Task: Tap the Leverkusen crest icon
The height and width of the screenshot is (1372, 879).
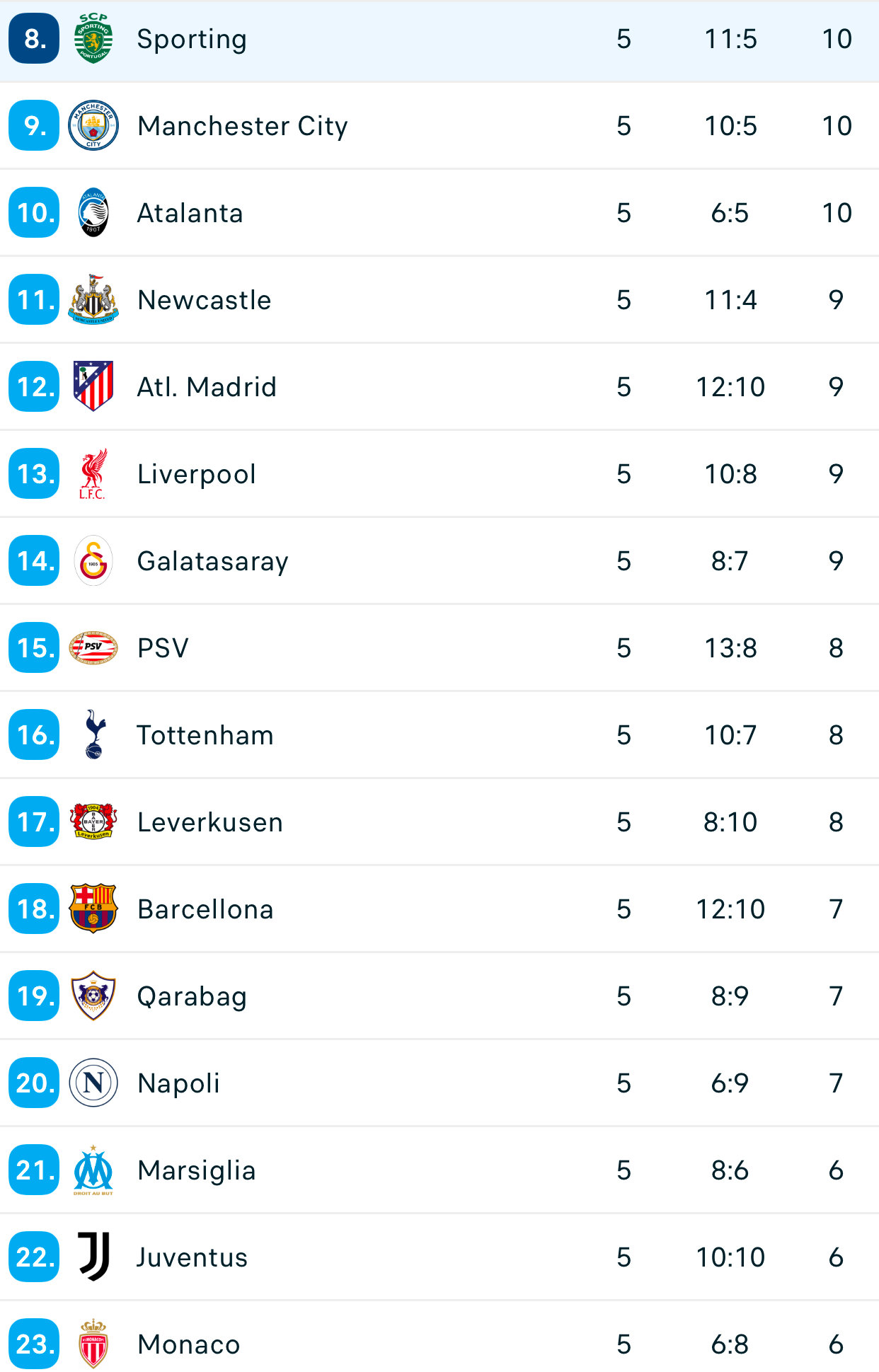Action: click(x=93, y=822)
